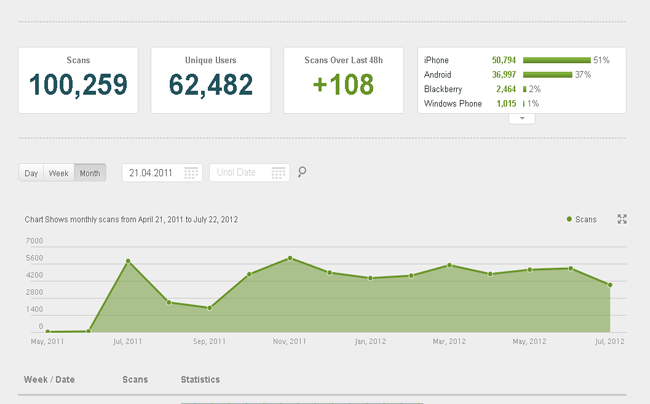Click the search magnifier icon
The width and height of the screenshot is (650, 404).
pyautogui.click(x=302, y=172)
